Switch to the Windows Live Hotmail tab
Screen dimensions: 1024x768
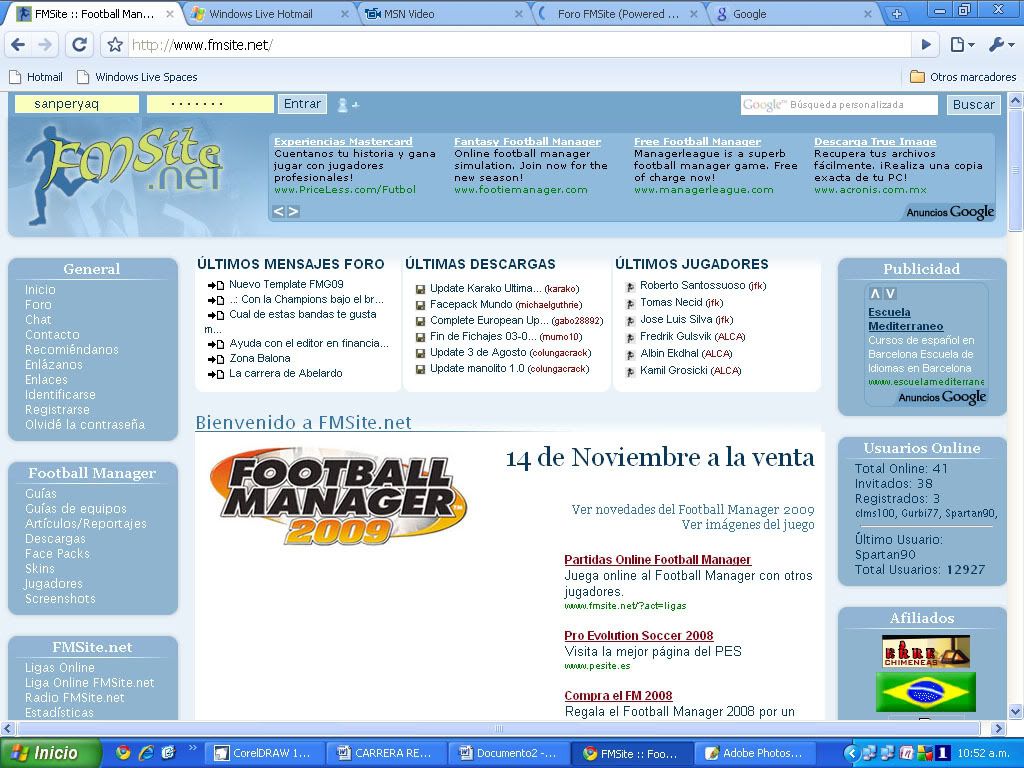tap(261, 14)
